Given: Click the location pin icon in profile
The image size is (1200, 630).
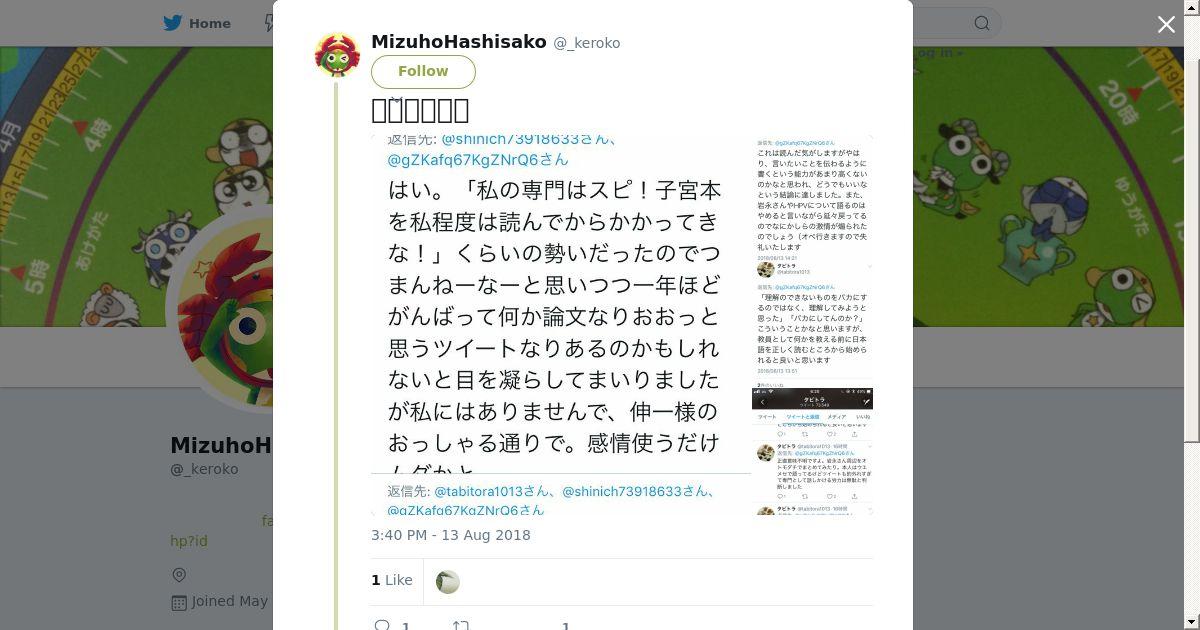Looking at the screenshot, I should pyautogui.click(x=179, y=575).
